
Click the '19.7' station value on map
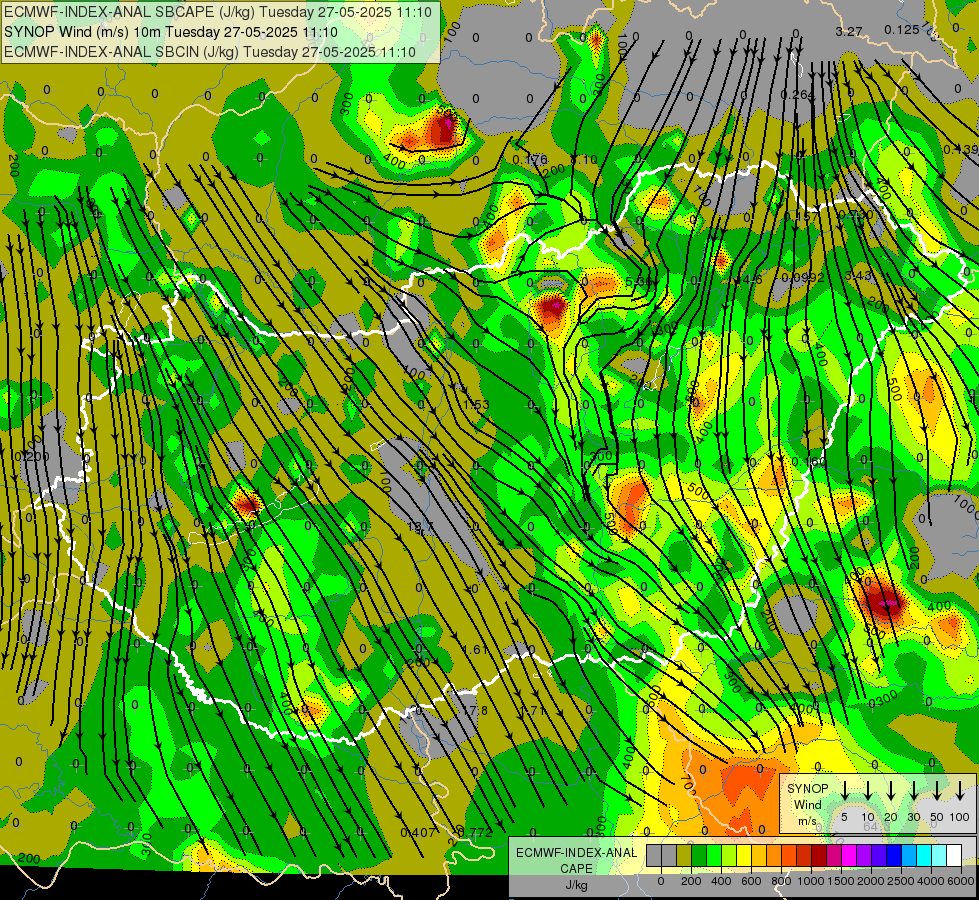coord(420,528)
